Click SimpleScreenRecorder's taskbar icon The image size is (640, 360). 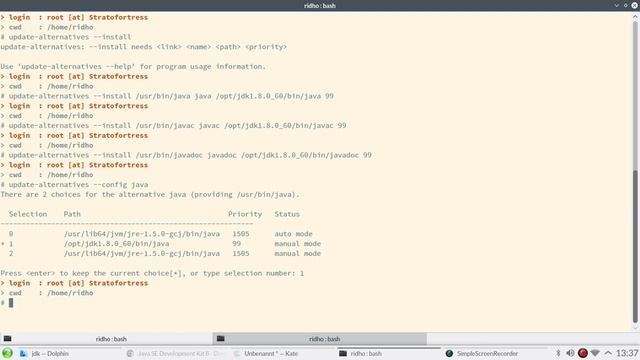click(x=449, y=353)
